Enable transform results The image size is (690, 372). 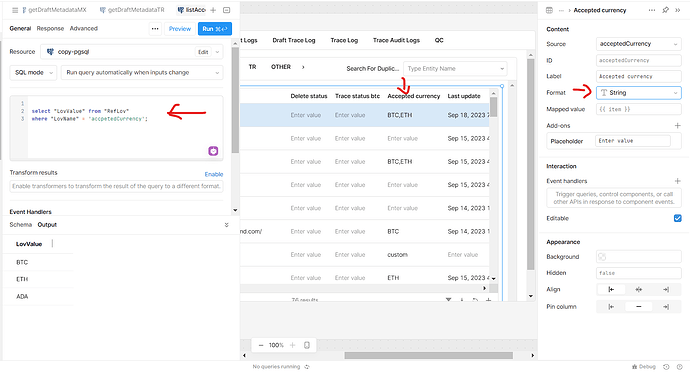[214, 174]
